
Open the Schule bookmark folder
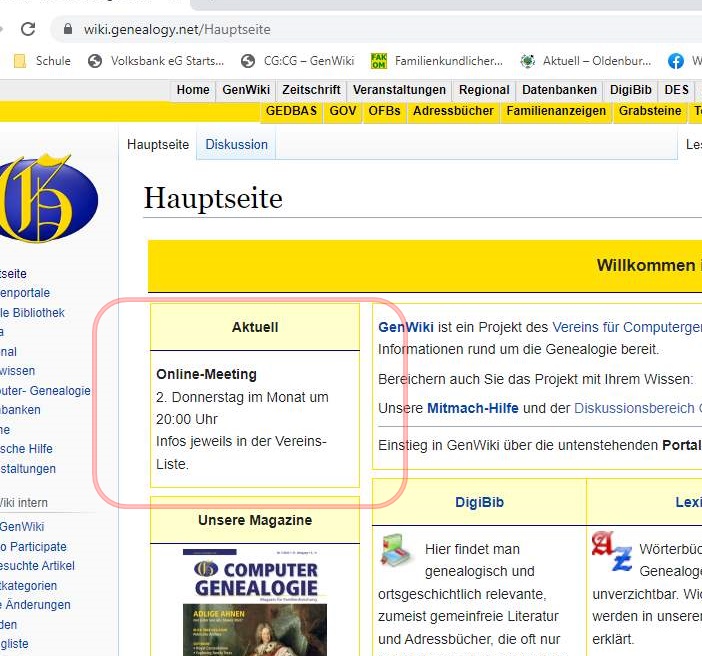(43, 61)
